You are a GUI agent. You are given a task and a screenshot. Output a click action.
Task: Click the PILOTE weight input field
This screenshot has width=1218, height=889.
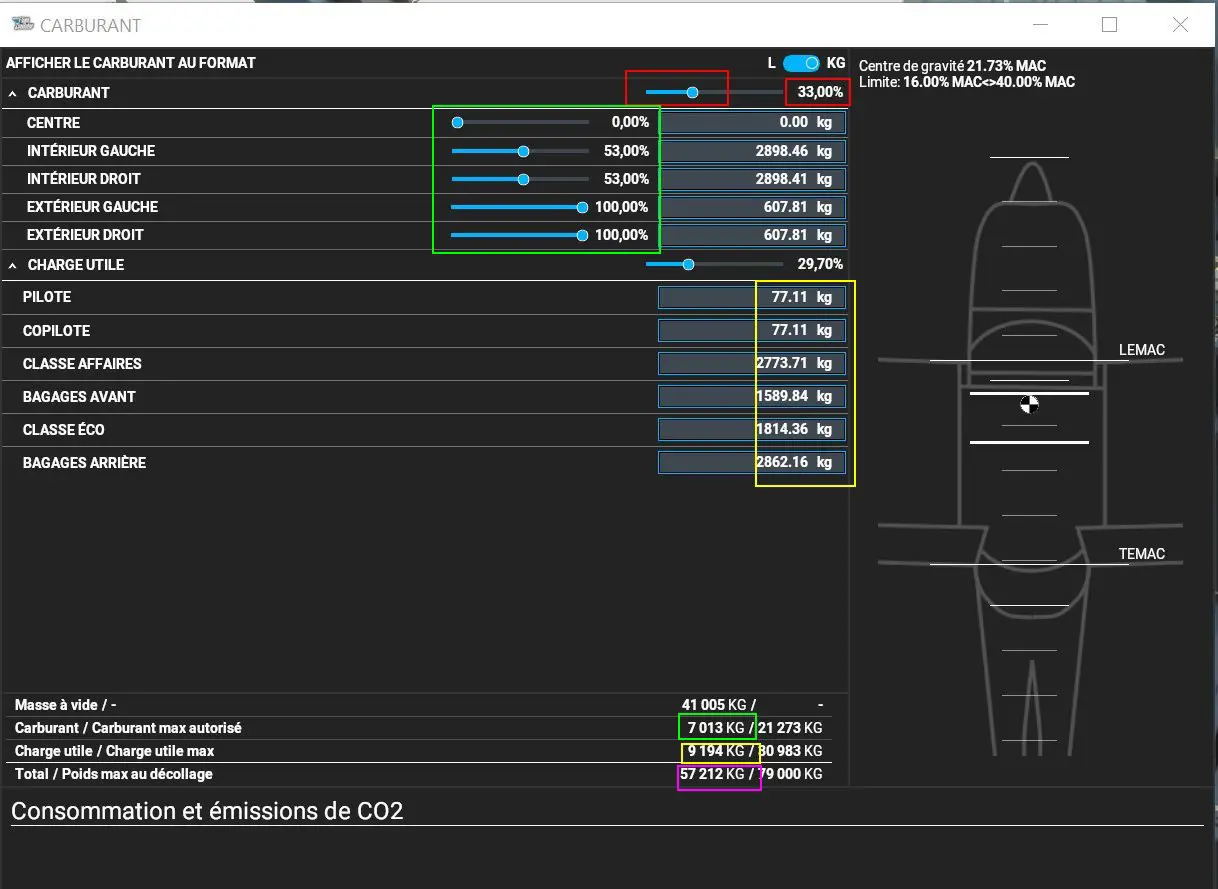(751, 298)
